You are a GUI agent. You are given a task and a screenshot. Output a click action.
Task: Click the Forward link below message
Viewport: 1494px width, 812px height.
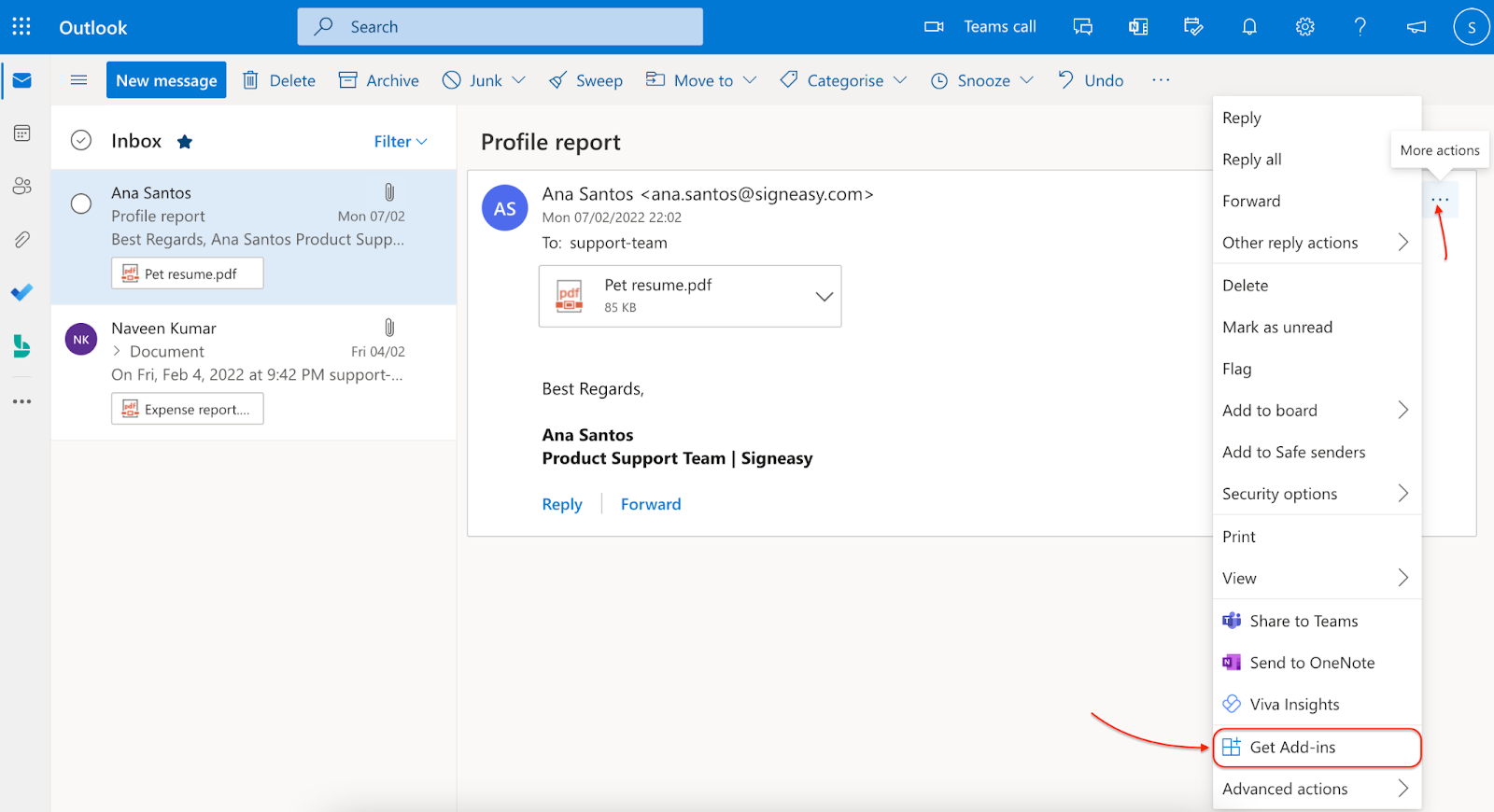click(x=651, y=504)
